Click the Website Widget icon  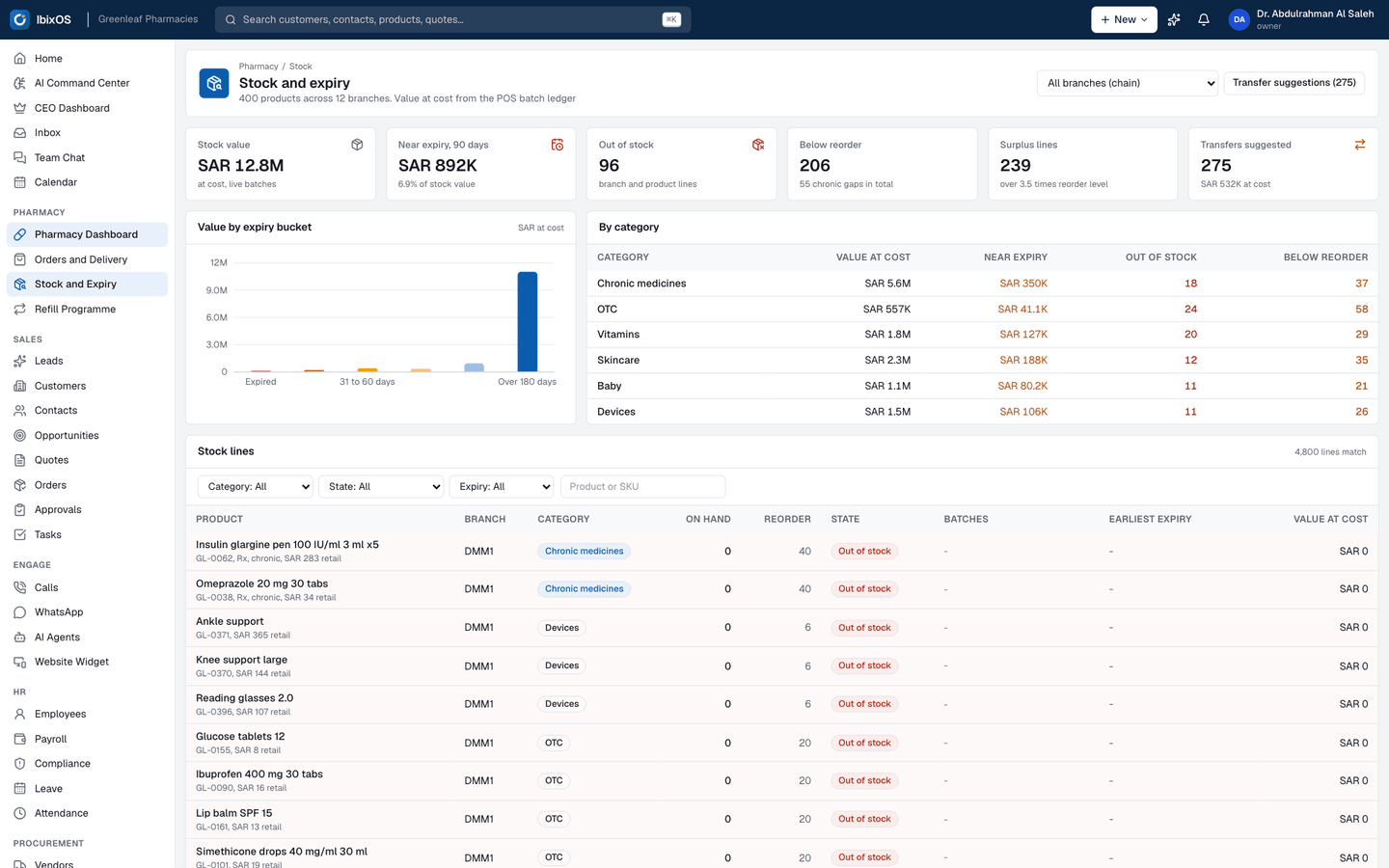[x=19, y=662]
